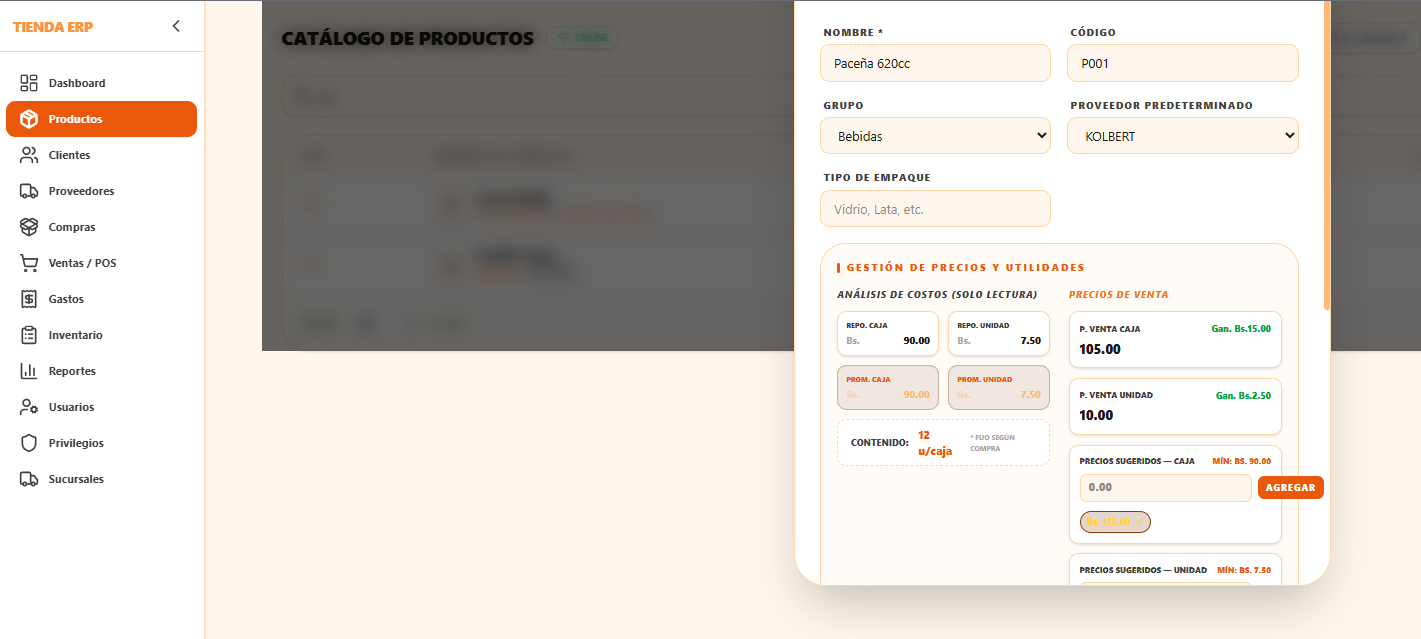Viewport: 1421px width, 639px height.
Task: Open the Dashboard menu item
Action: (101, 83)
